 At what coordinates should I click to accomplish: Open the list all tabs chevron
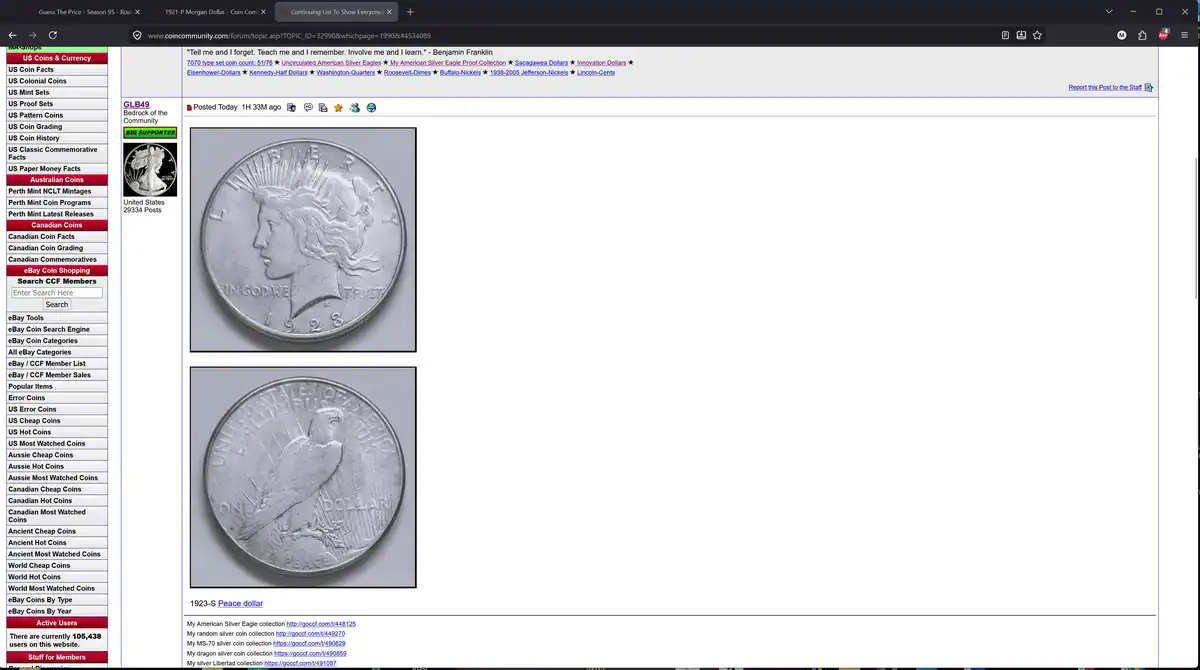[x=1108, y=12]
